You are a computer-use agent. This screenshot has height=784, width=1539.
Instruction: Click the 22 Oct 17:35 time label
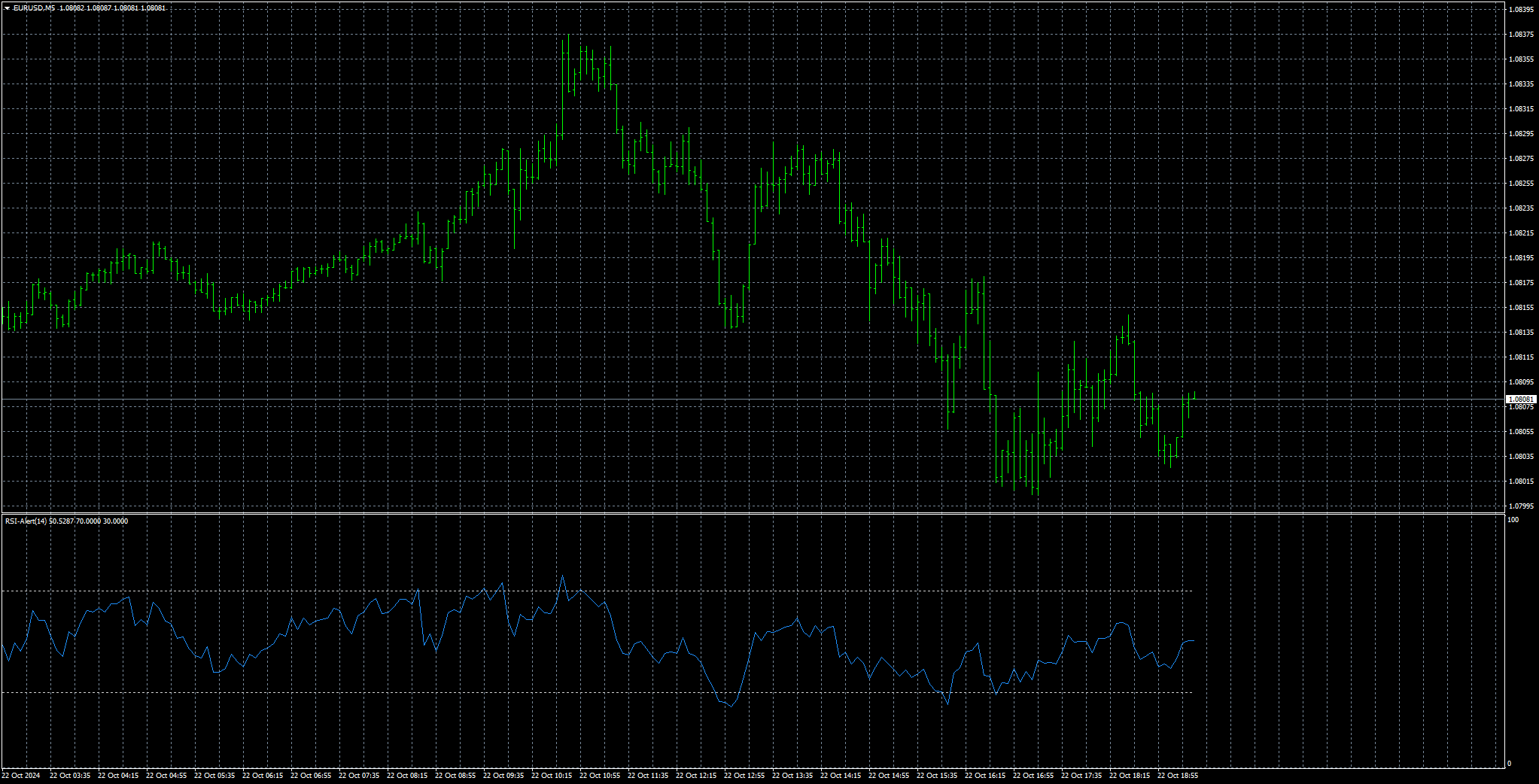pos(1081,776)
